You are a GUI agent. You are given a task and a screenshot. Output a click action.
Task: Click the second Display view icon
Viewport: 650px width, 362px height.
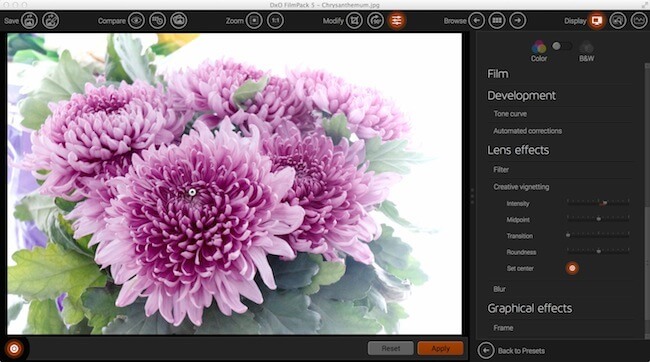[x=618, y=20]
